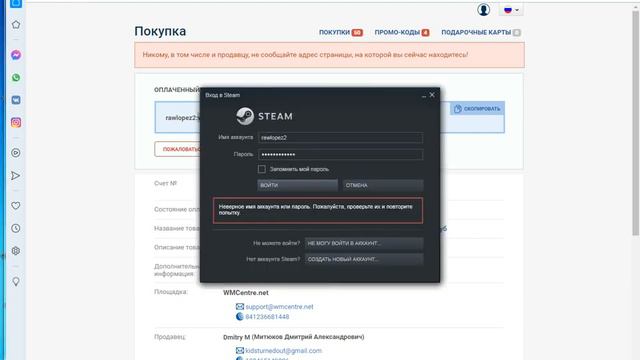Image resolution: width=640 pixels, height=360 pixels.
Task: Toggle Запомнить мой пароль checkbox
Action: tap(262, 169)
